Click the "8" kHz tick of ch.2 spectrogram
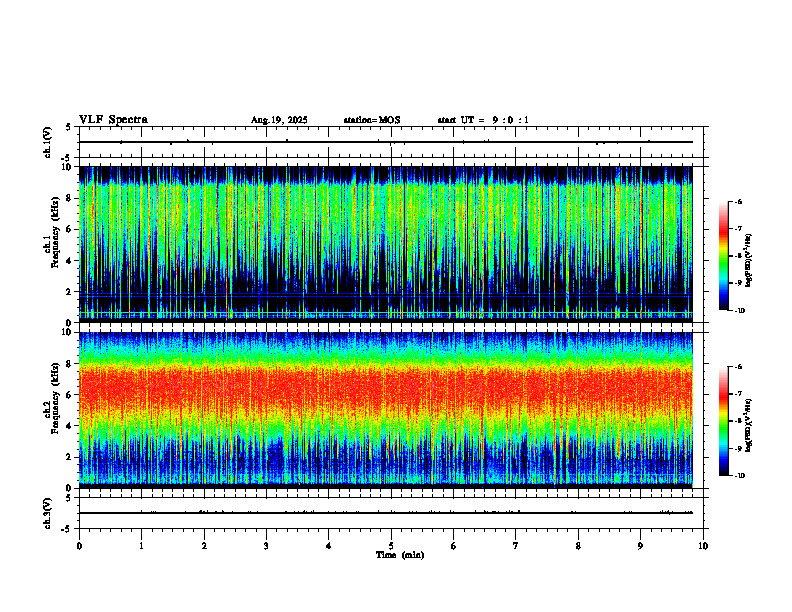 [70, 364]
